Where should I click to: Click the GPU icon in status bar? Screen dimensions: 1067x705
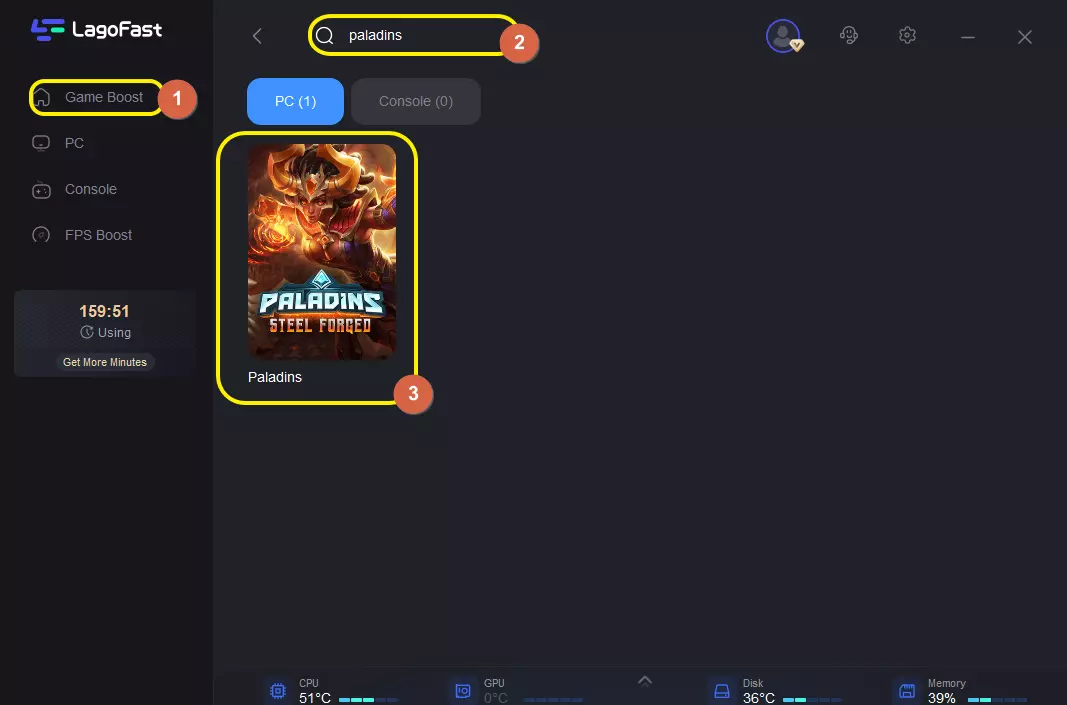463,691
